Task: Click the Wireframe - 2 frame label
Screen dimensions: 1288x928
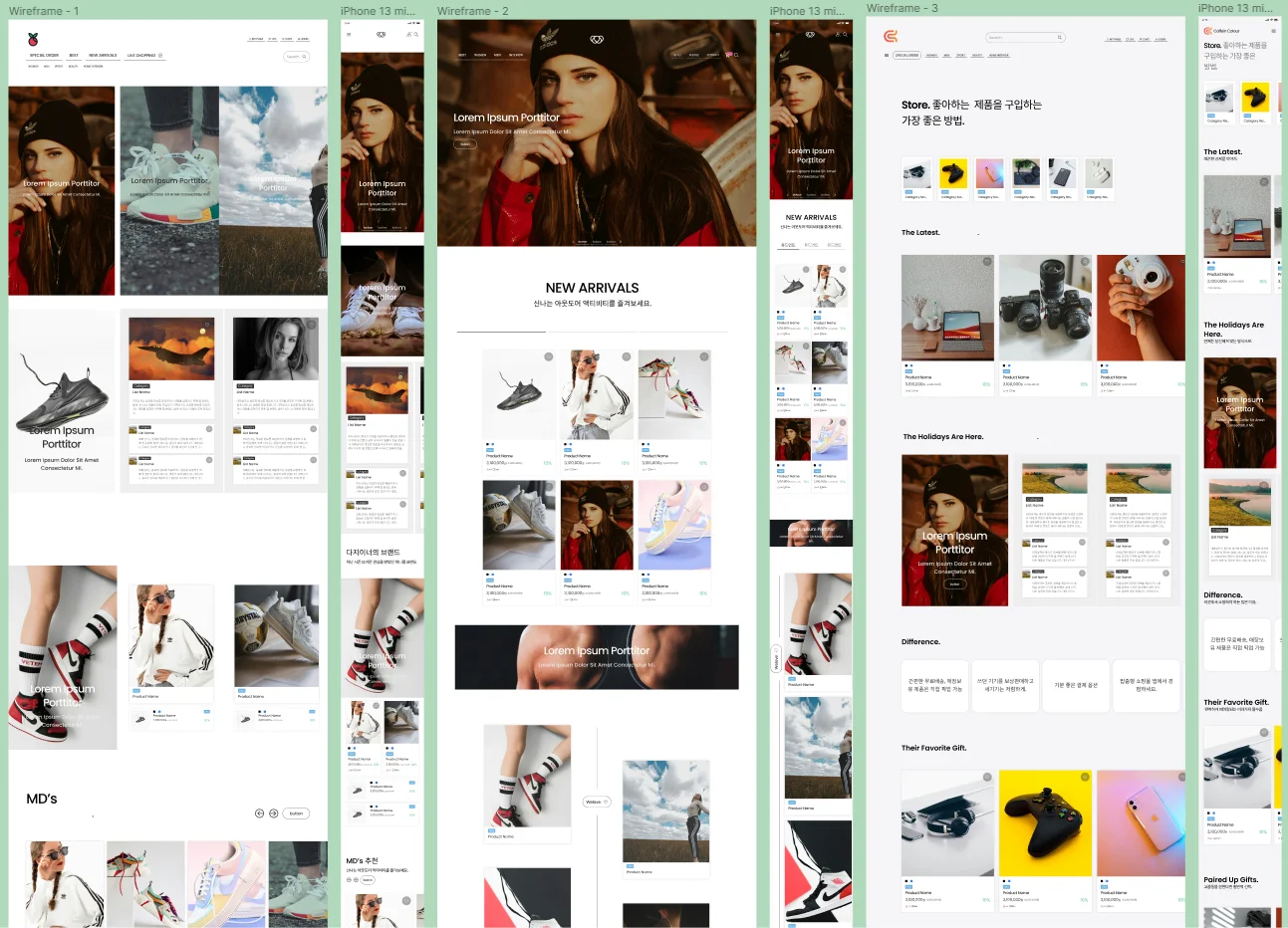Action: point(473,11)
